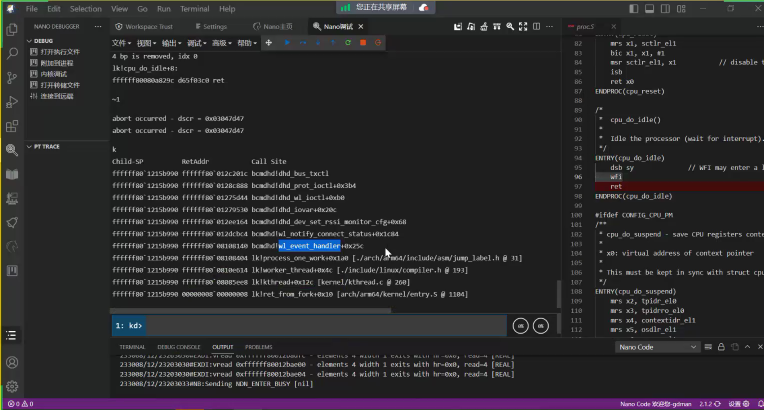Toggle bottom panel layout icon
Viewport: 764px width, 410px height.
tap(649, 9)
